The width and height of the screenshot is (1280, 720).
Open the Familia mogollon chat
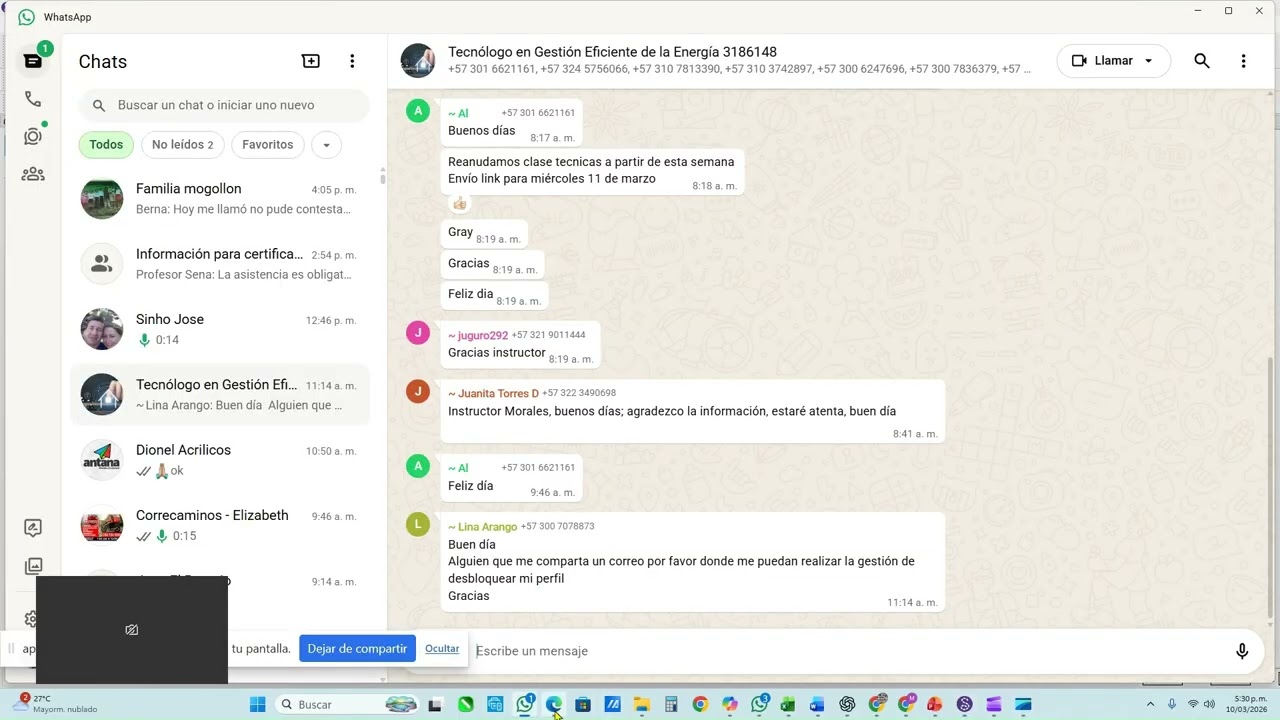click(x=220, y=199)
